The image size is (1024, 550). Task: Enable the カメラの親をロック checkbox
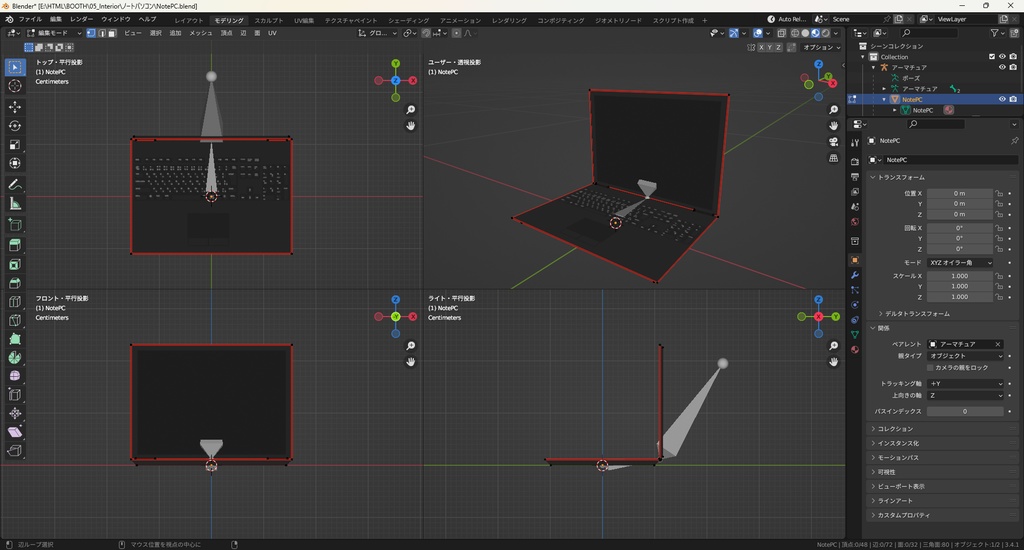coord(930,368)
